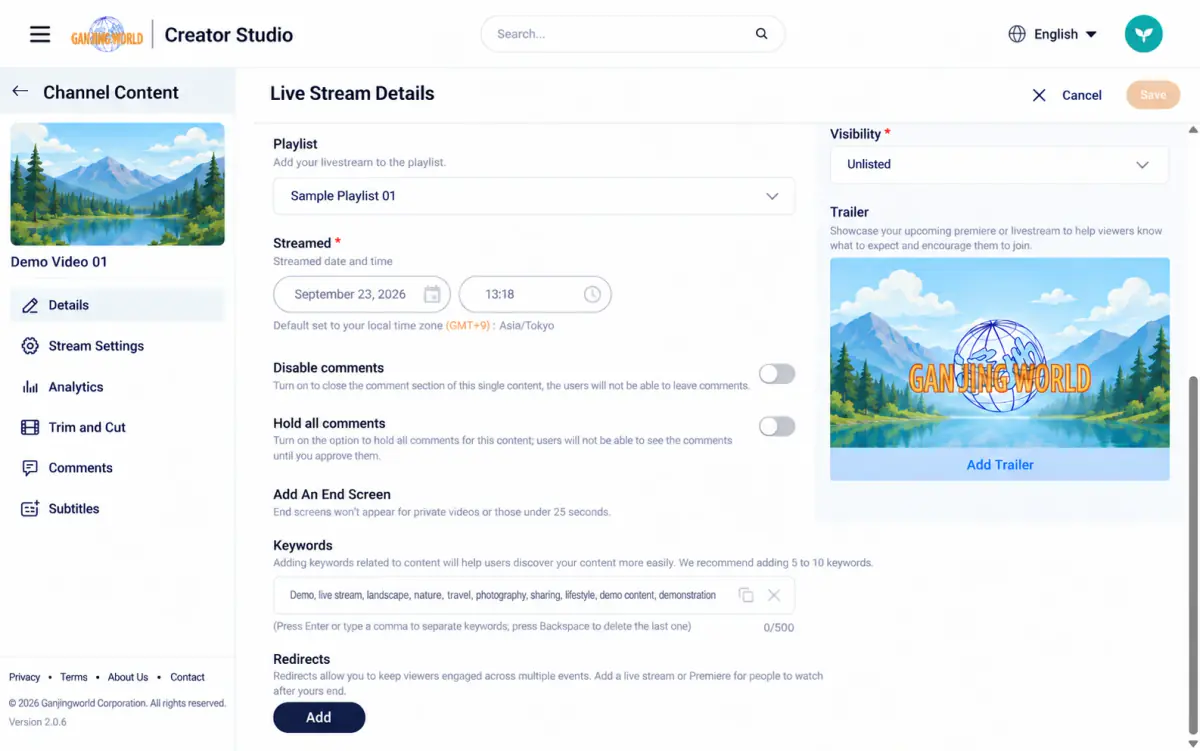The width and height of the screenshot is (1200, 751).
Task: Open the Contact link
Action: (187, 677)
